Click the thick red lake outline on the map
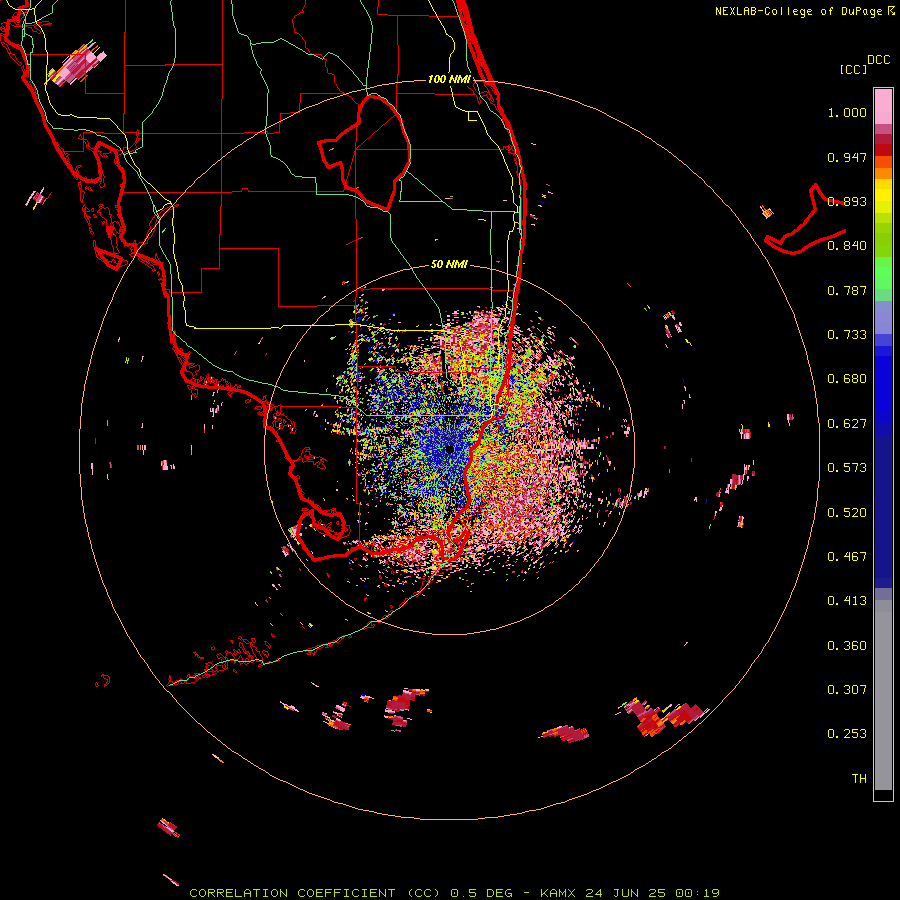Screen dimensions: 900x900 tap(366, 154)
